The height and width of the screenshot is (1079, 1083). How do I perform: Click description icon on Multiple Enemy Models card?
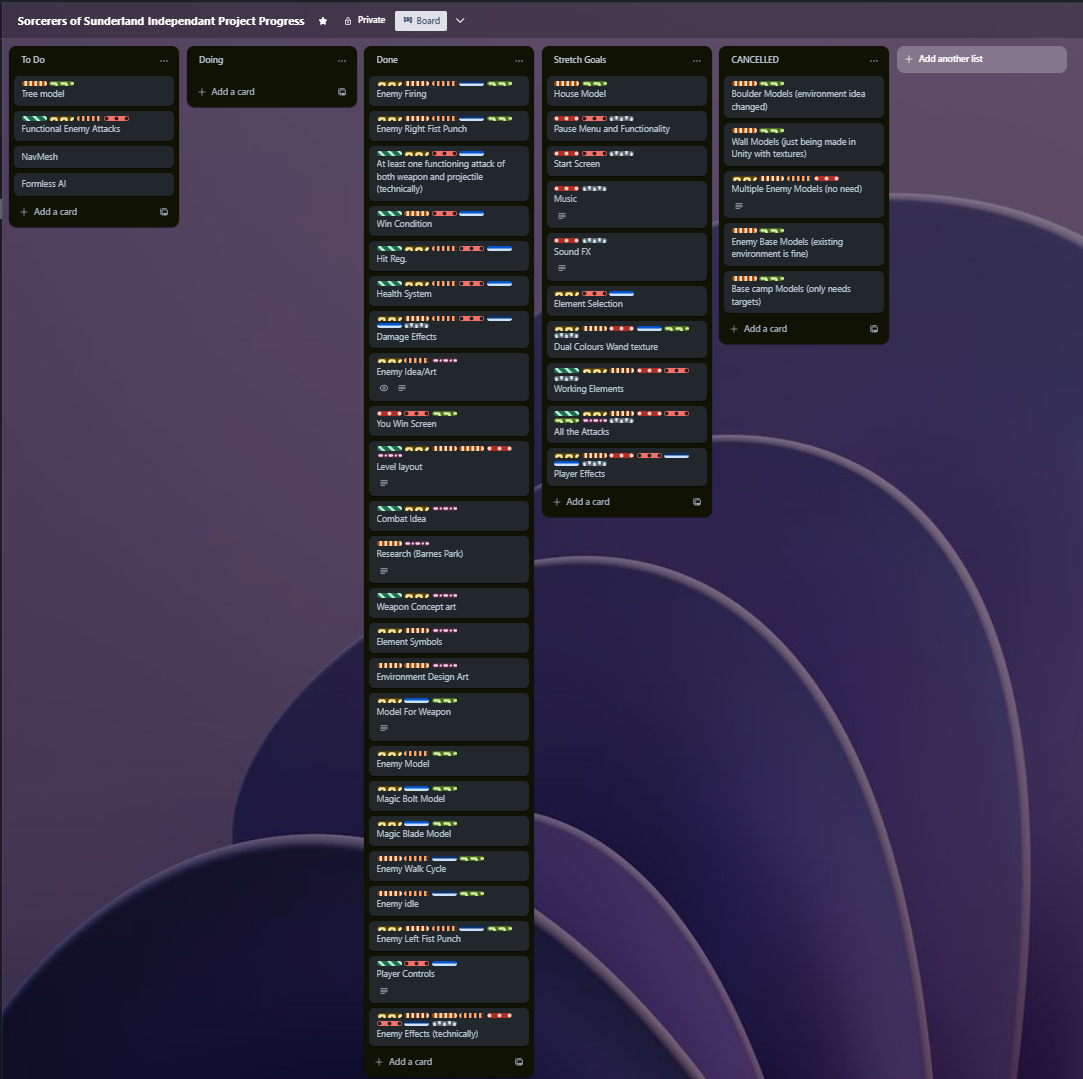pos(739,206)
